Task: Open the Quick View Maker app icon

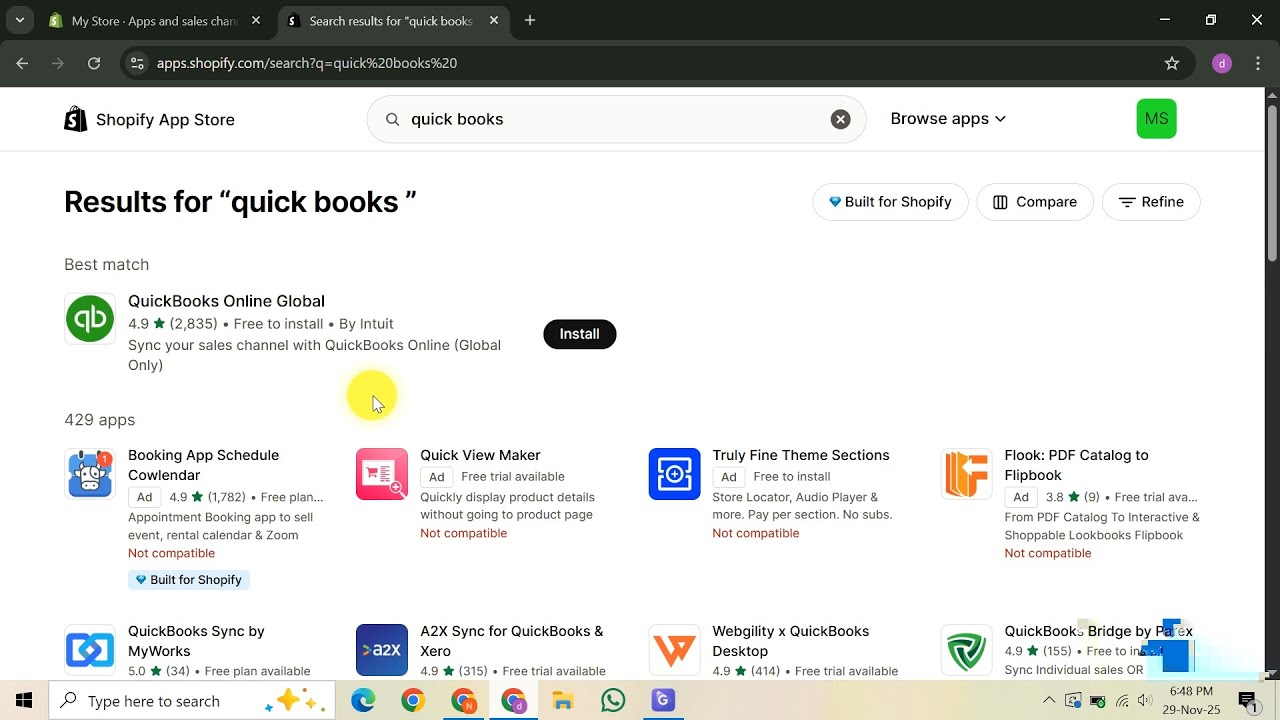Action: pos(382,474)
